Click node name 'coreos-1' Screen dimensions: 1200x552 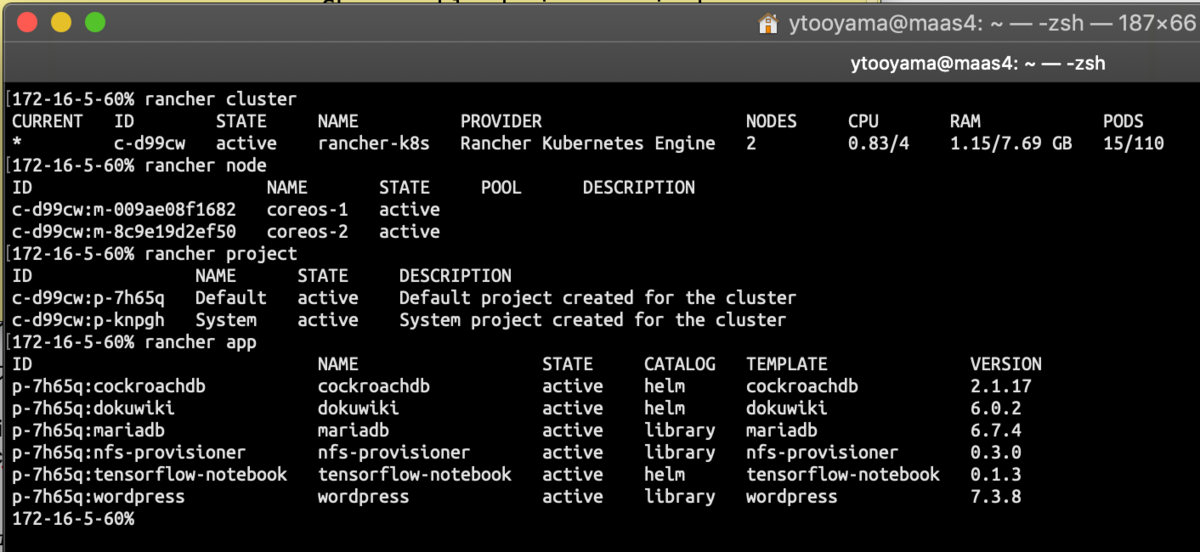point(308,209)
